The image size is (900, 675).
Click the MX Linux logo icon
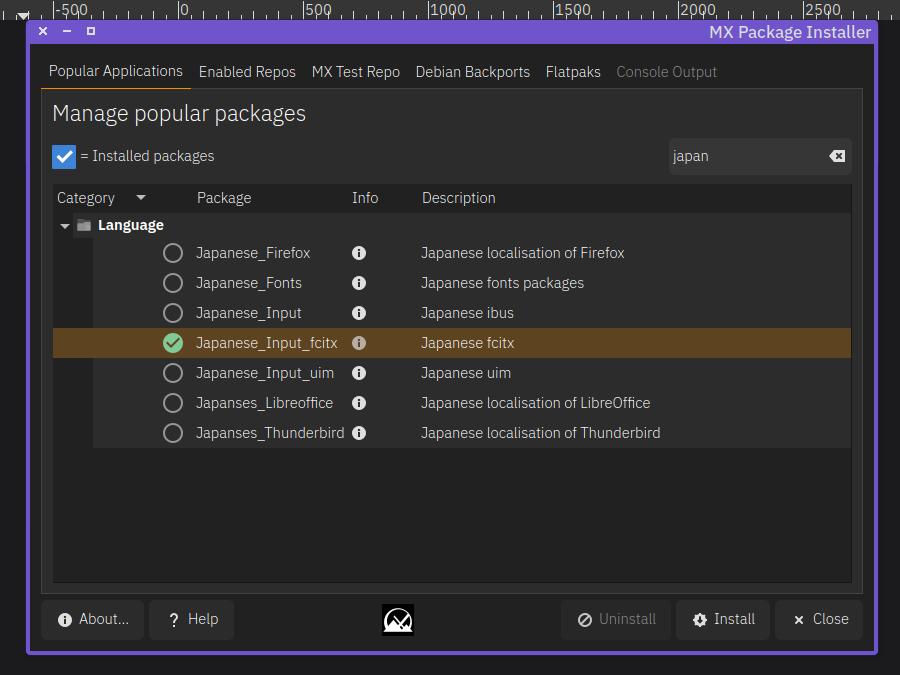tap(398, 620)
